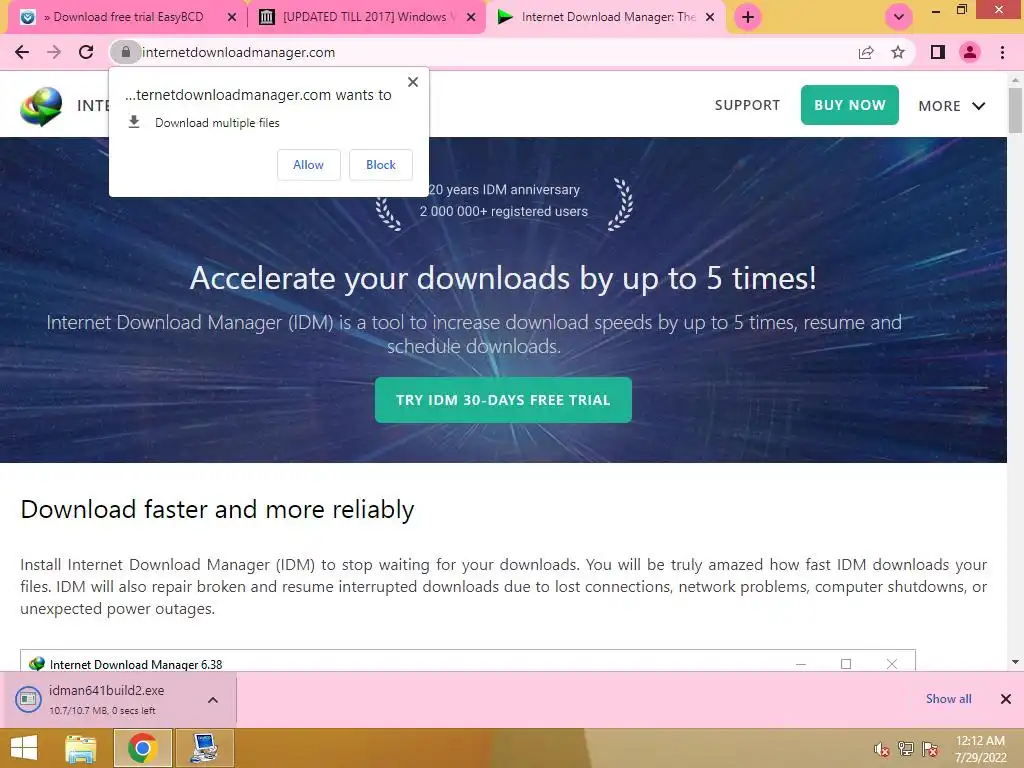Click the Download multiple files text
The height and width of the screenshot is (768, 1024).
pyautogui.click(x=217, y=123)
